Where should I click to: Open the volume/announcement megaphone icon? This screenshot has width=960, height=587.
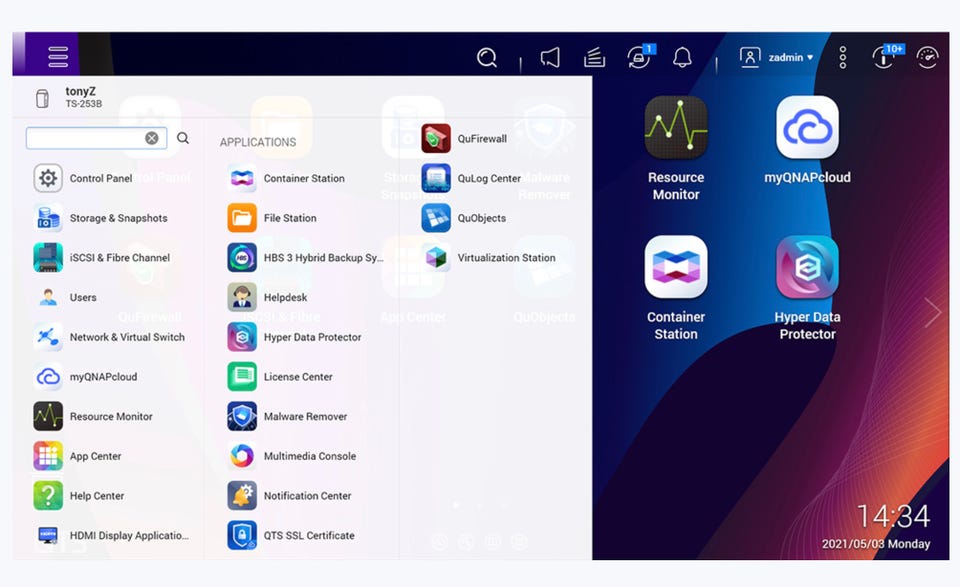[x=550, y=58]
